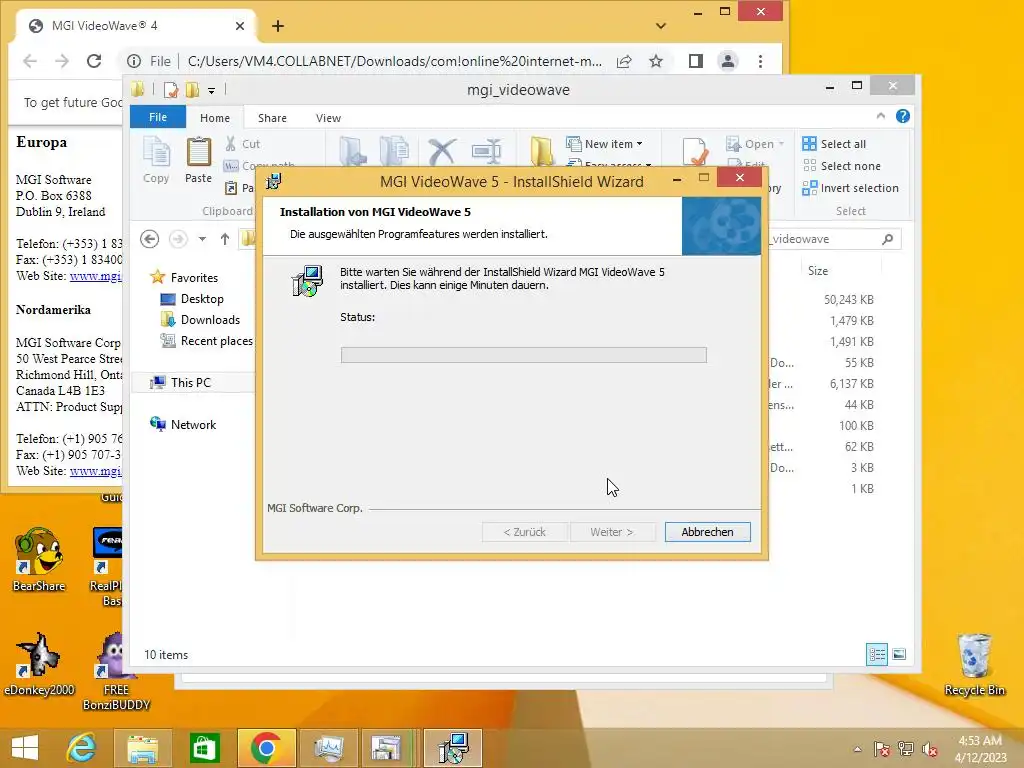Reload the Chrome page
1024x768 pixels.
tap(94, 61)
